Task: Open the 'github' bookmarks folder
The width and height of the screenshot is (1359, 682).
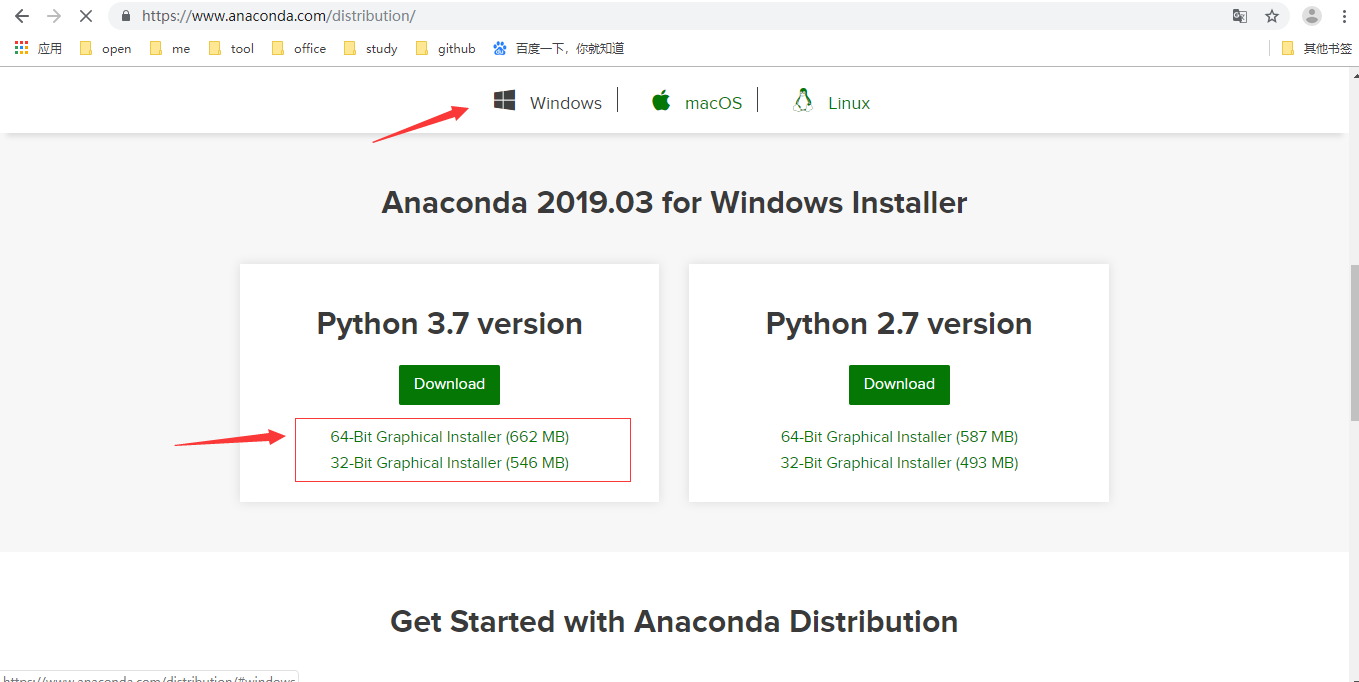Action: pyautogui.click(x=445, y=48)
